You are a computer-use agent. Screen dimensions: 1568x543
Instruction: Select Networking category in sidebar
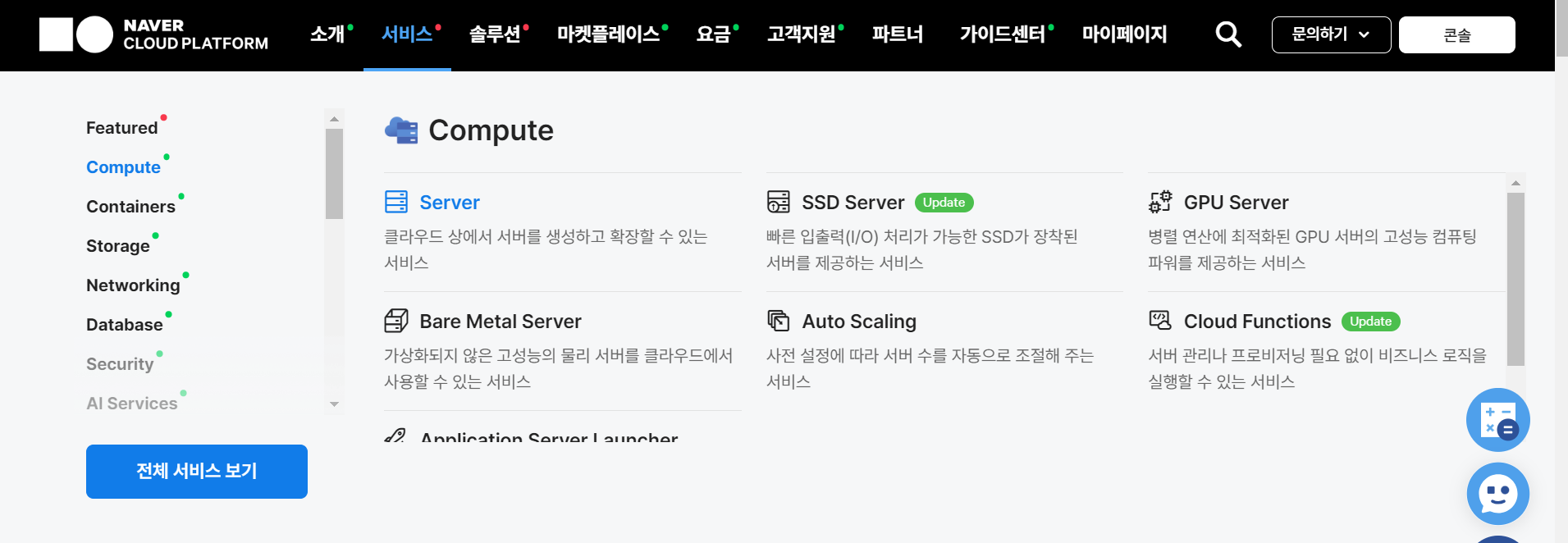coord(133,285)
